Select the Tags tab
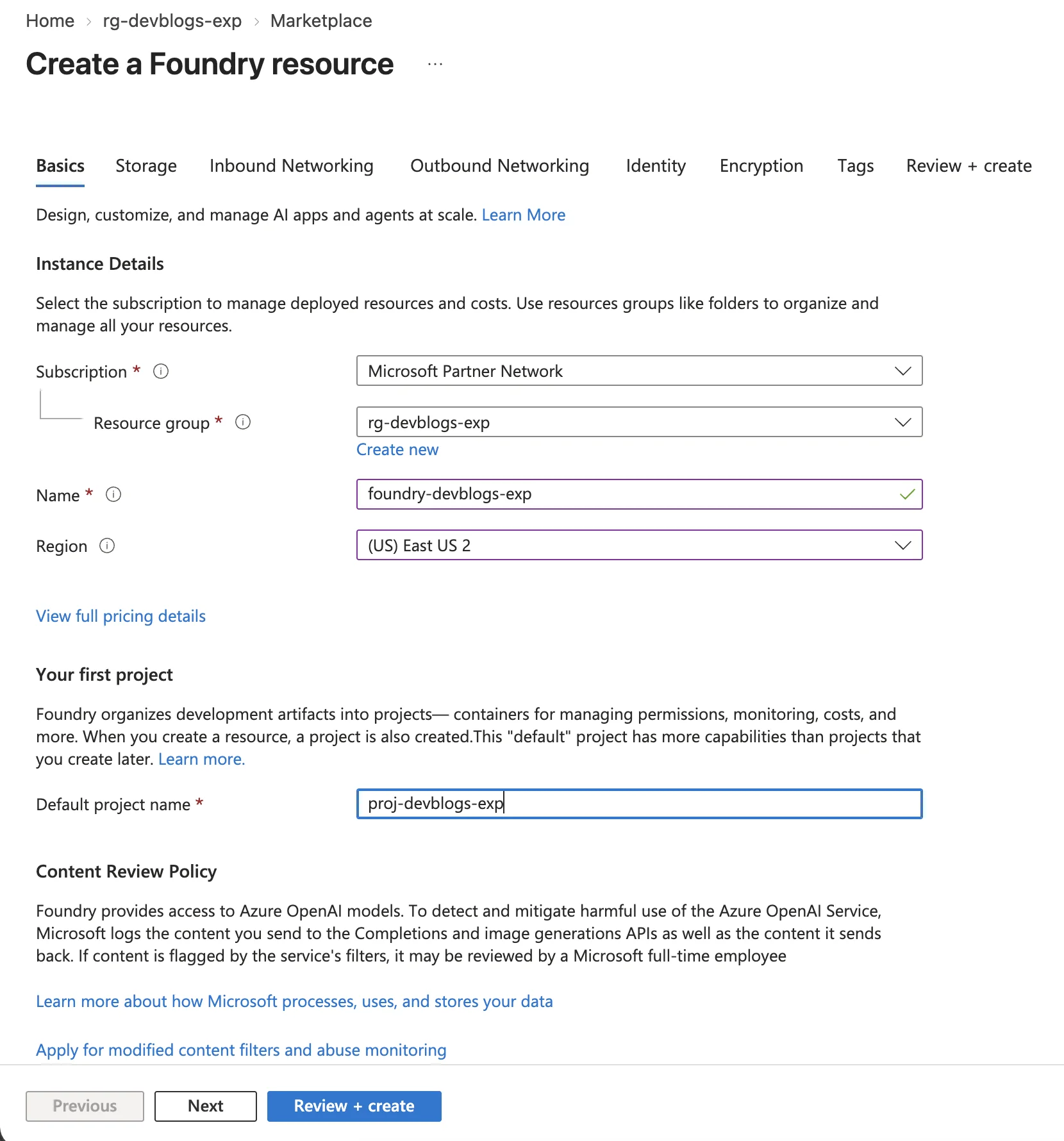Screen dimensions: 1064x1141 (856, 166)
